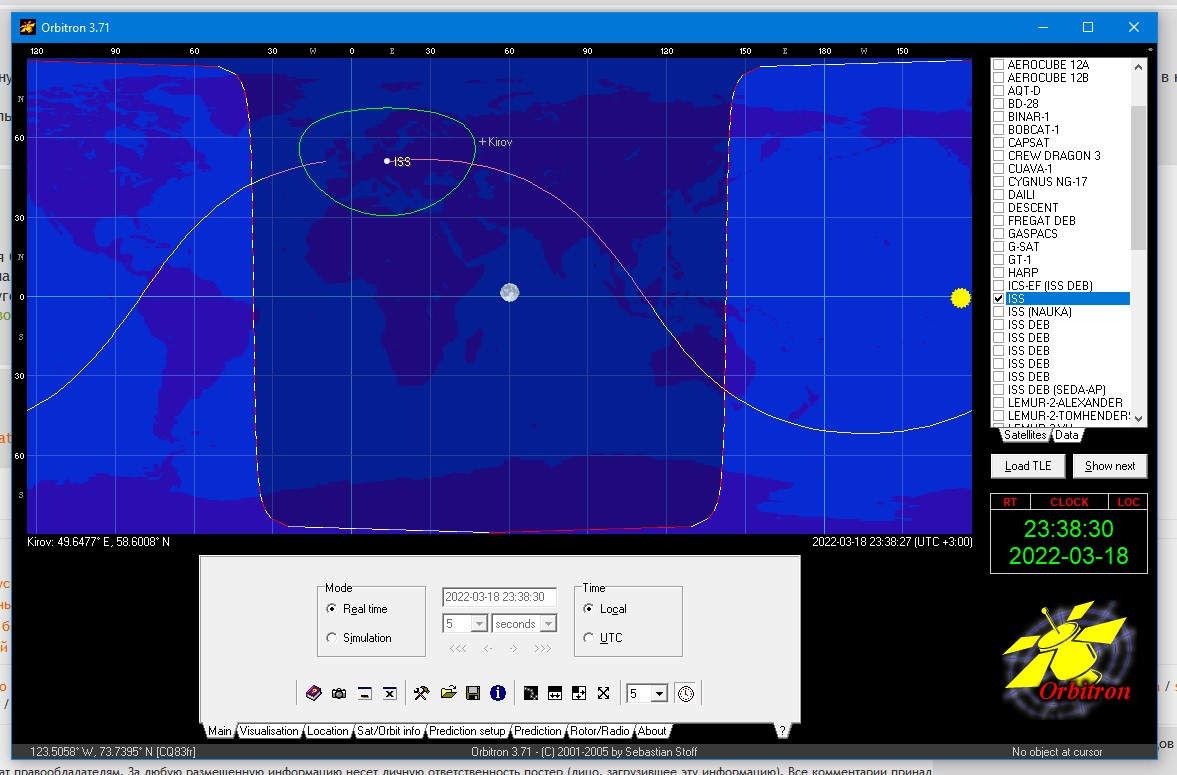Select ICS-EF (ISS DEB) in satellite list

(x=1049, y=286)
